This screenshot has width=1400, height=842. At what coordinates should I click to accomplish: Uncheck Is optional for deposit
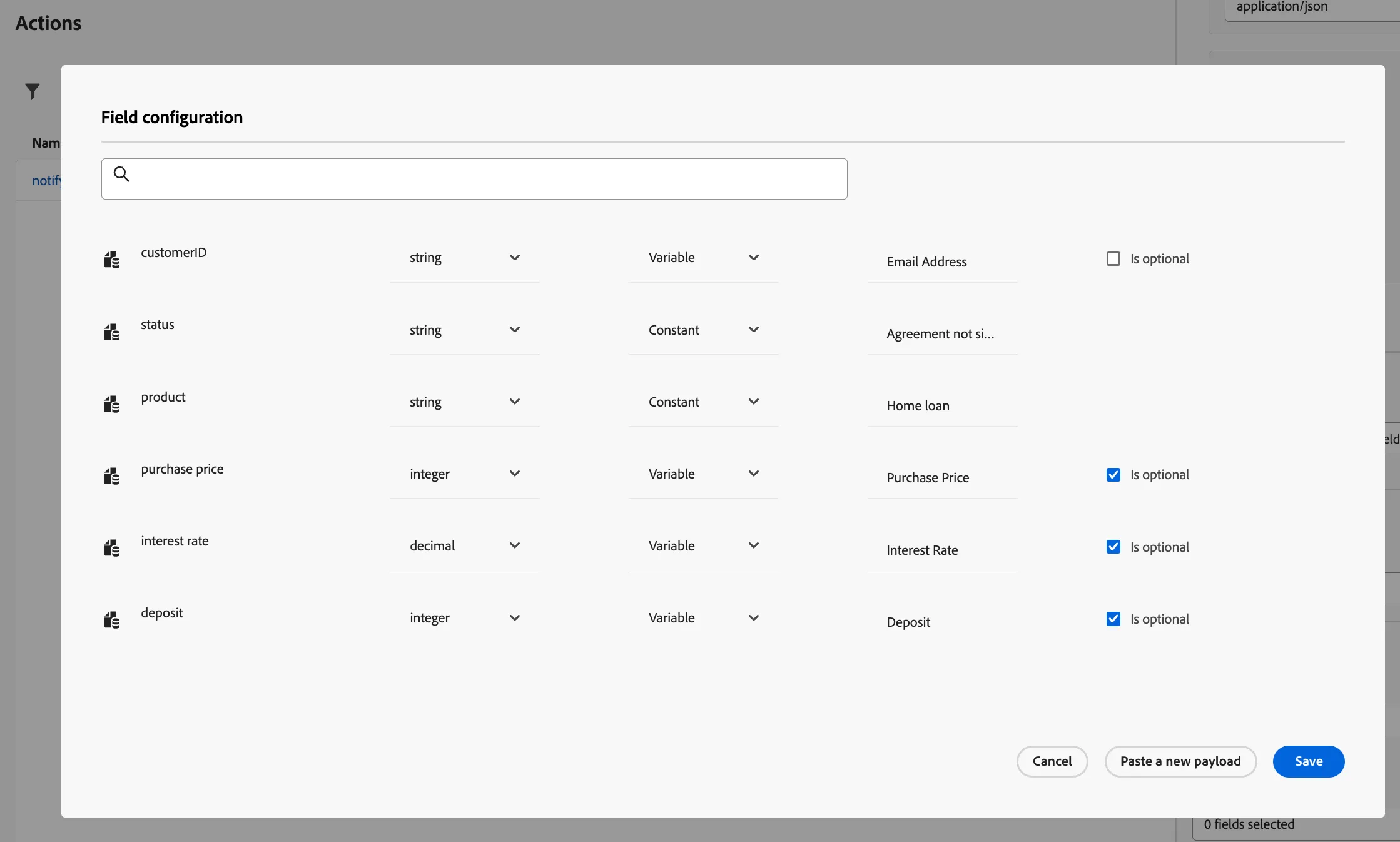tap(1113, 619)
